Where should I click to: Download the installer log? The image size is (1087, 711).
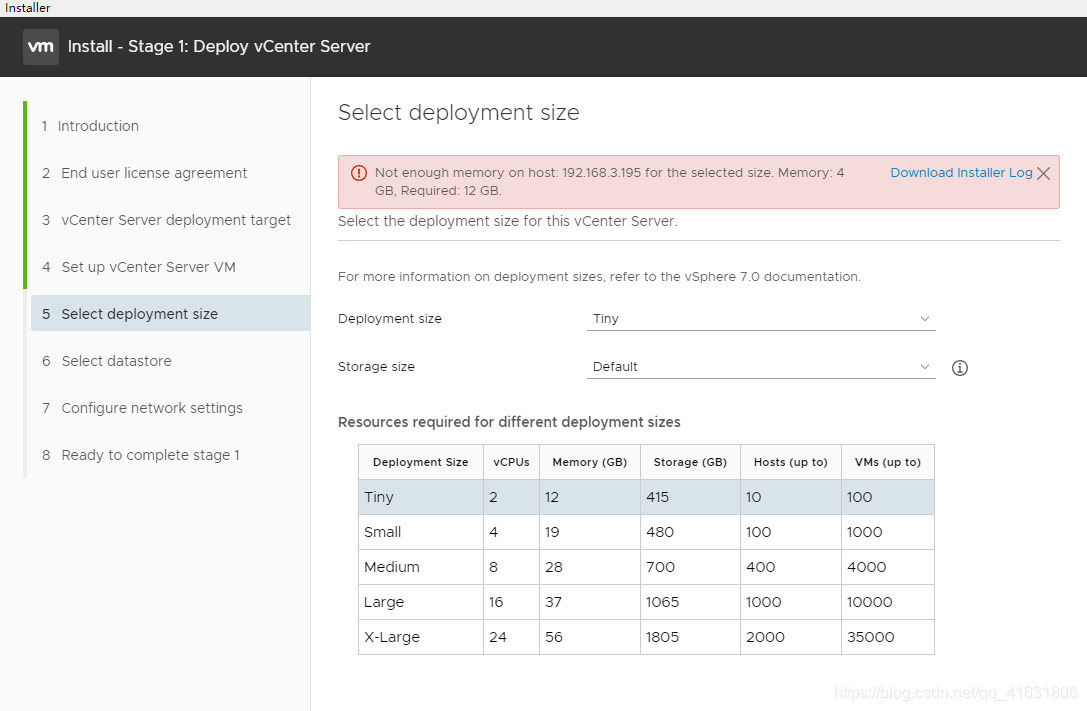coord(961,173)
